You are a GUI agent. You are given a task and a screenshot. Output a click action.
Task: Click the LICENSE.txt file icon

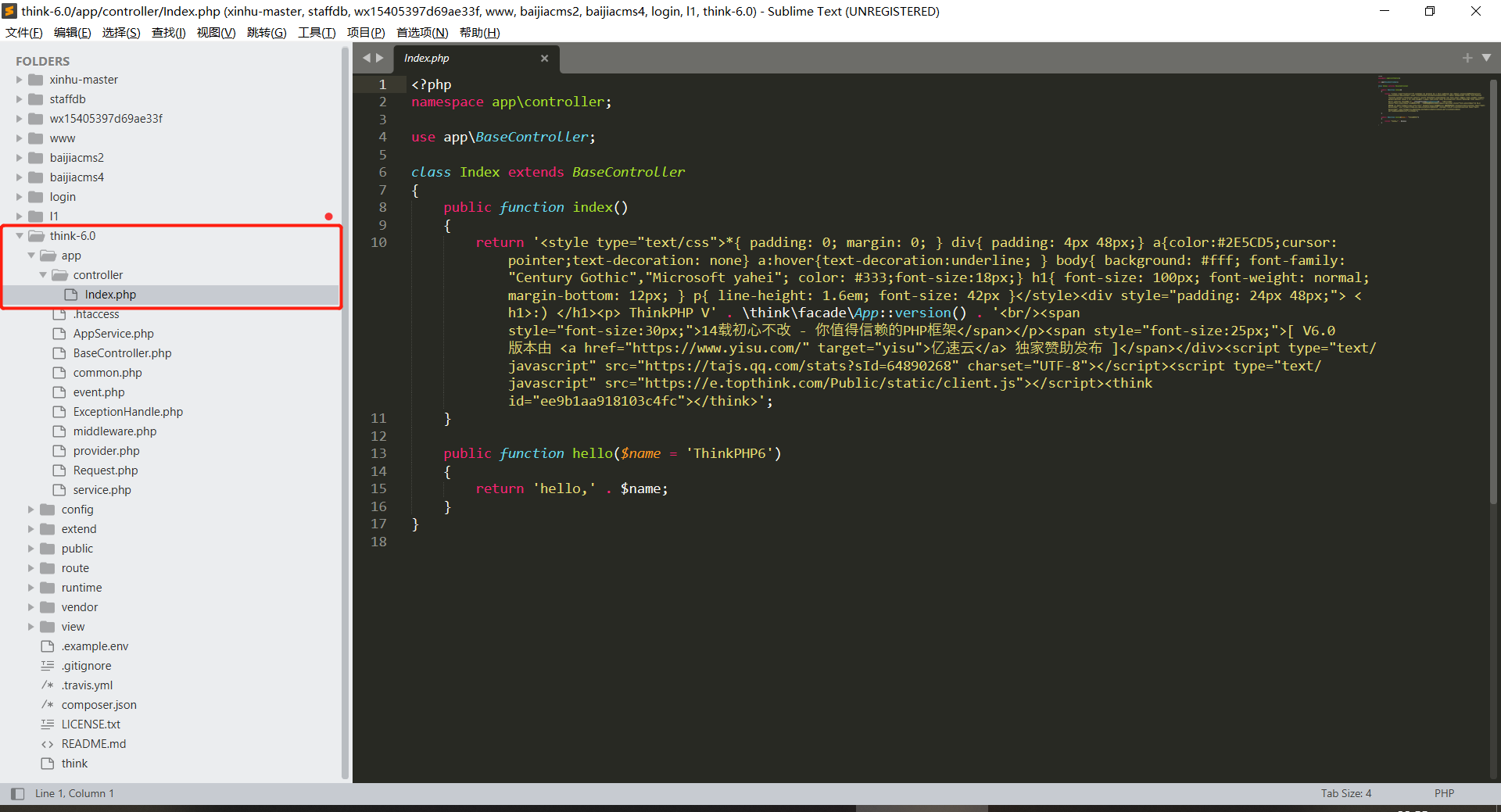tap(48, 724)
